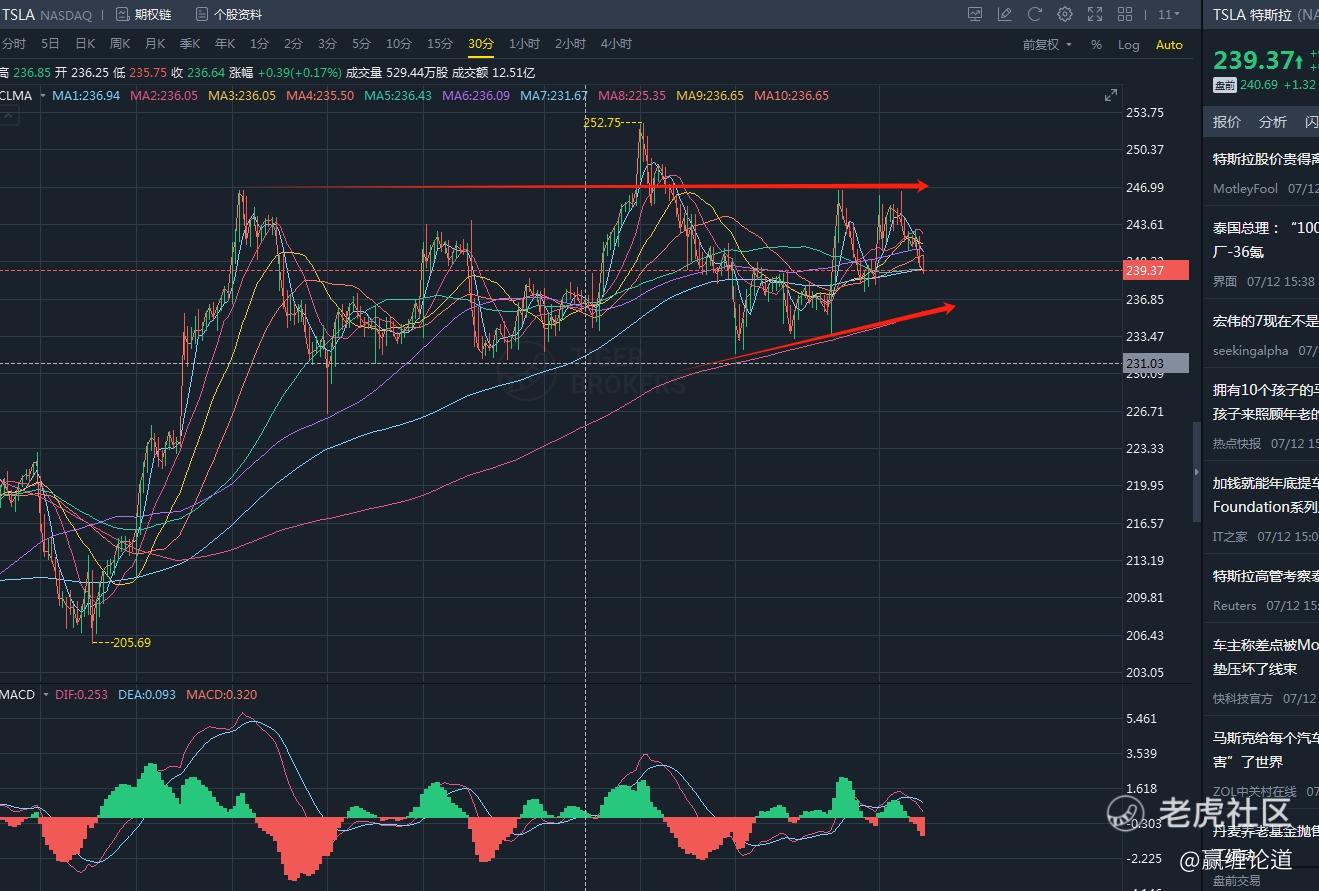The width and height of the screenshot is (1319, 891).
Task: Open news headline 拥有10个孩子的马
Action: coord(1265,402)
